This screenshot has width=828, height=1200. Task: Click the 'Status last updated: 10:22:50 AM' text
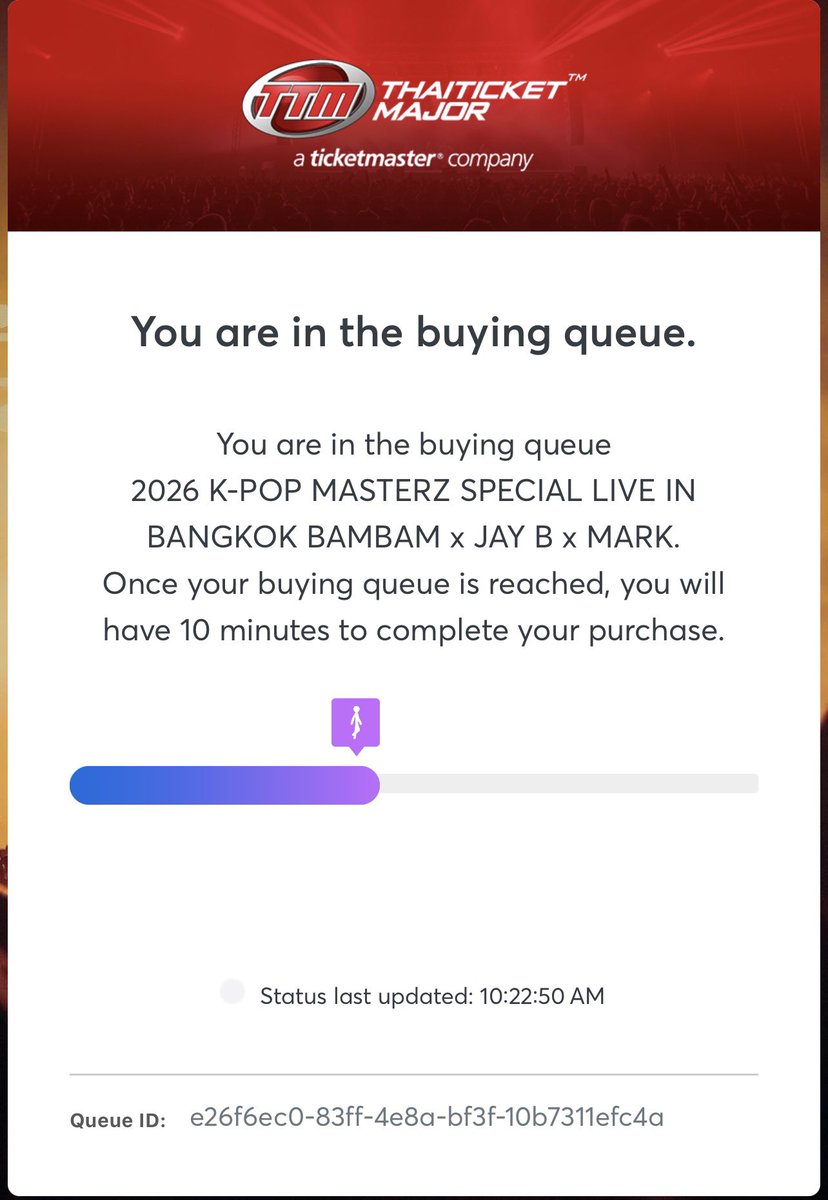point(432,996)
